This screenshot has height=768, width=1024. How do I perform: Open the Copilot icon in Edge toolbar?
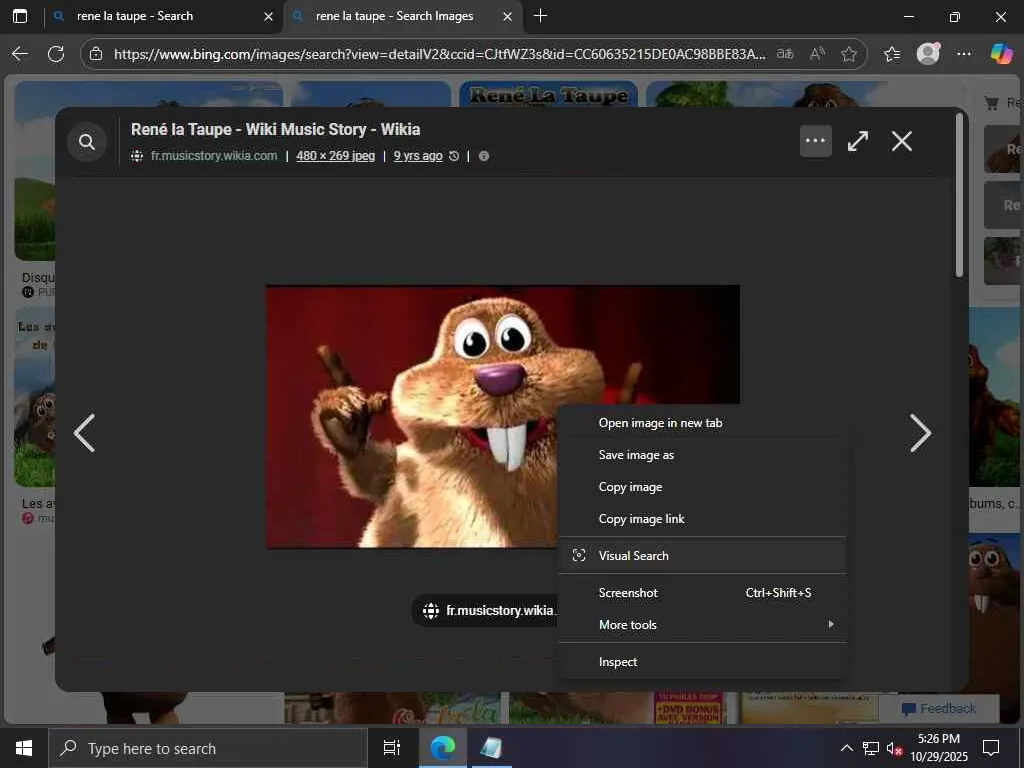[1000, 54]
